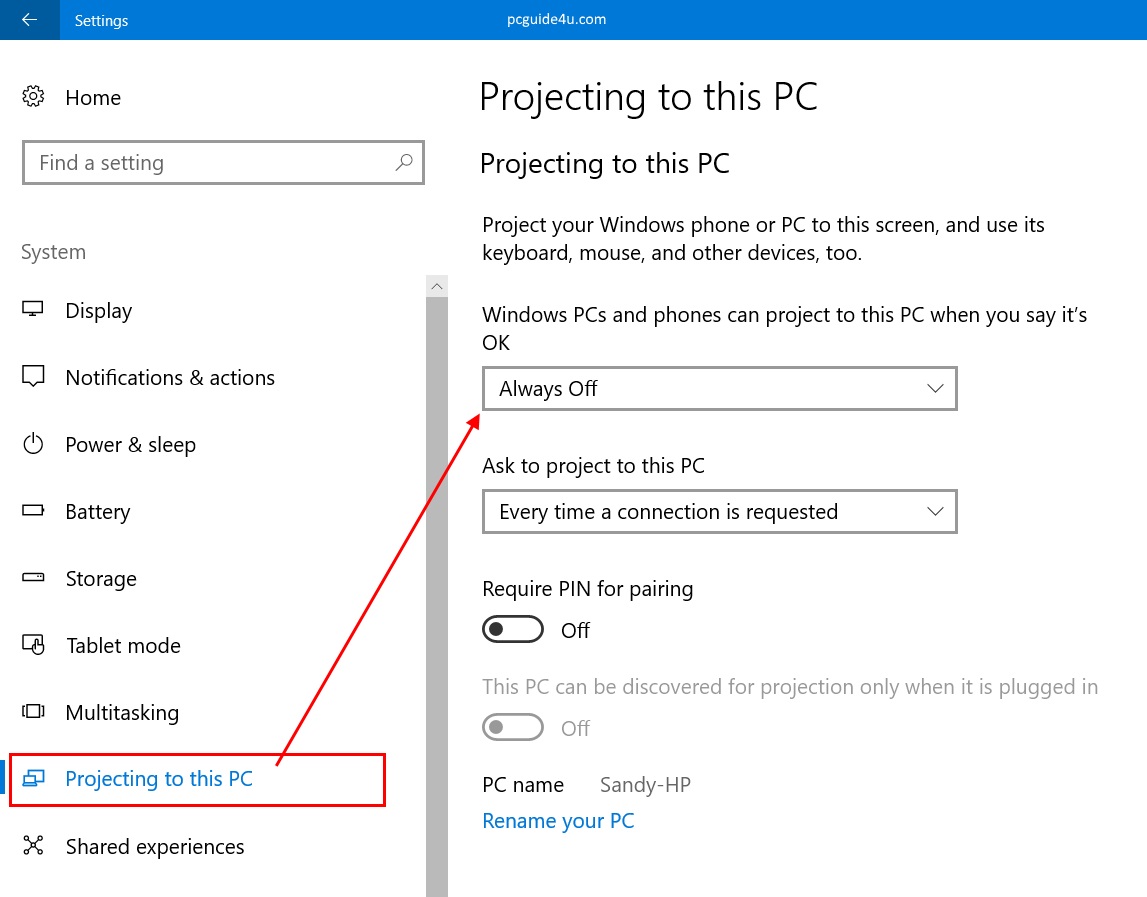The width and height of the screenshot is (1147, 897).
Task: Expand the Ask to project dropdown
Action: coord(719,512)
